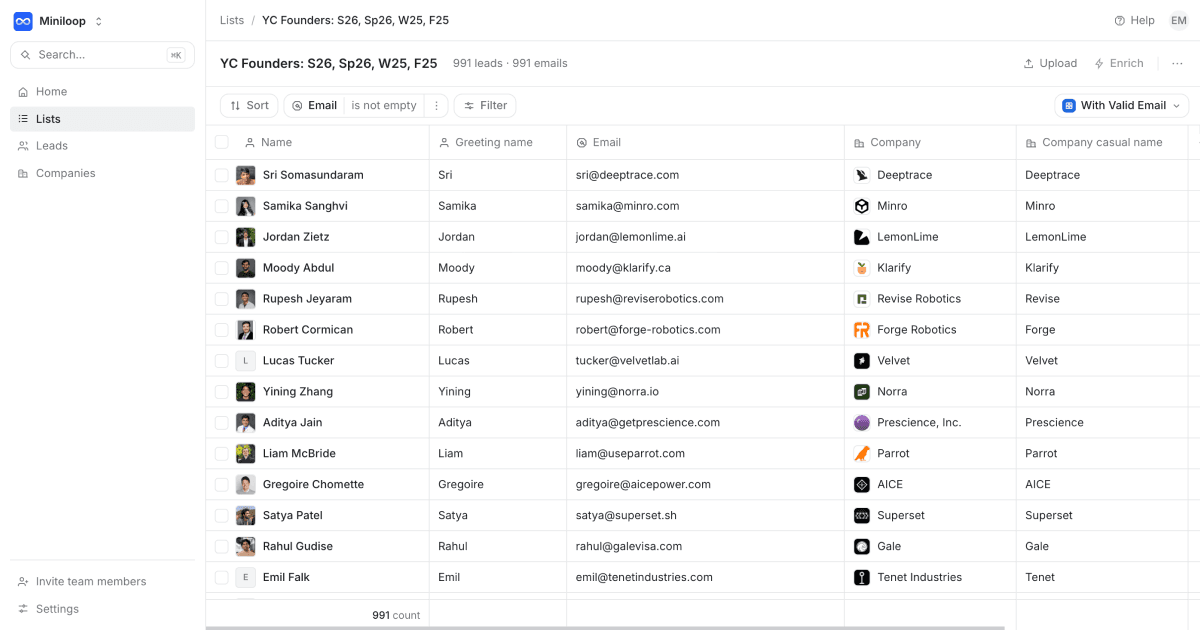
Task: Open the Miniloop workspace switcher chevron
Action: [x=98, y=21]
